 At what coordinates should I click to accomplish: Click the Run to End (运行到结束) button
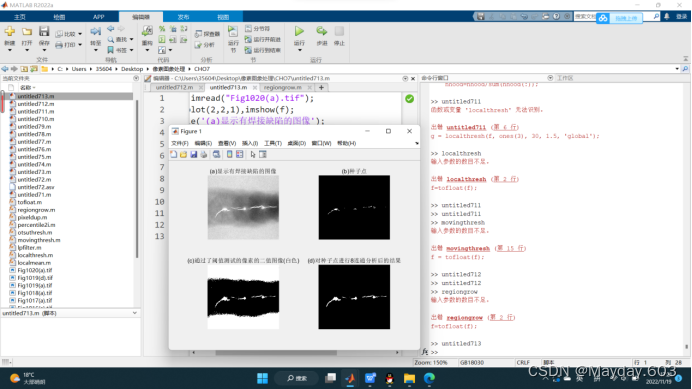(263, 50)
